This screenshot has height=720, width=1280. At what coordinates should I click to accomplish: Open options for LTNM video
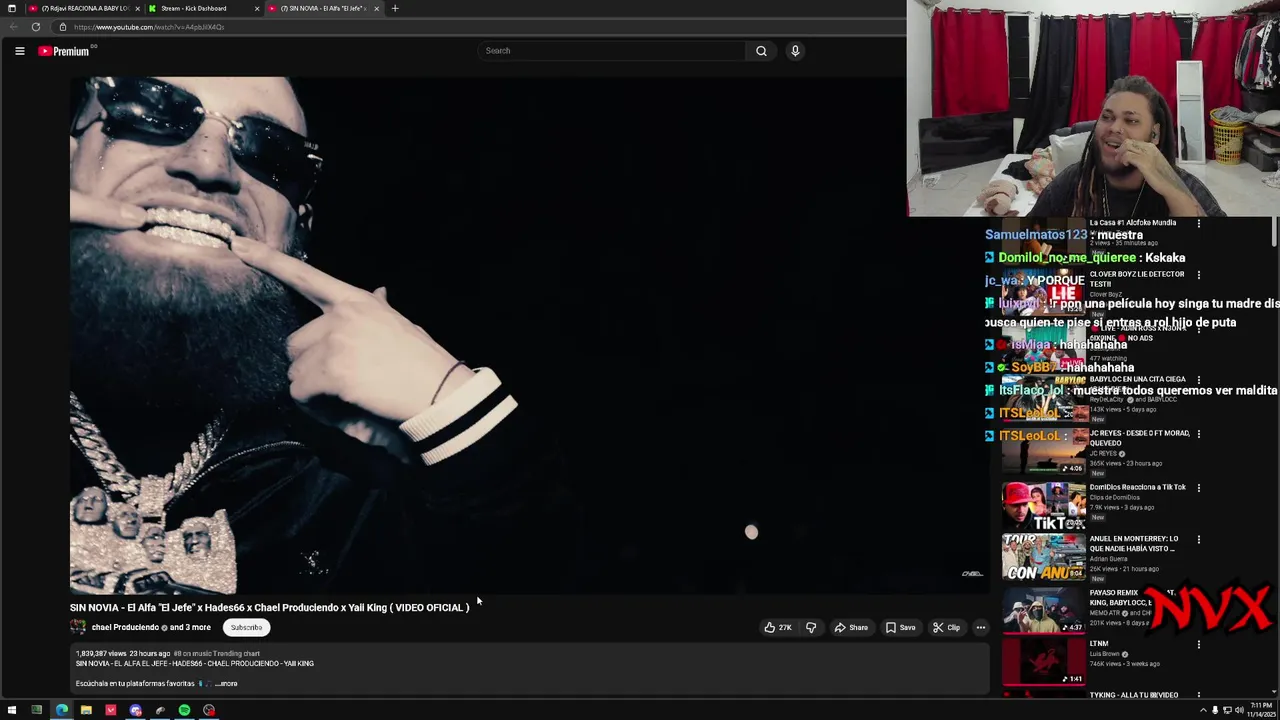[x=1199, y=644]
